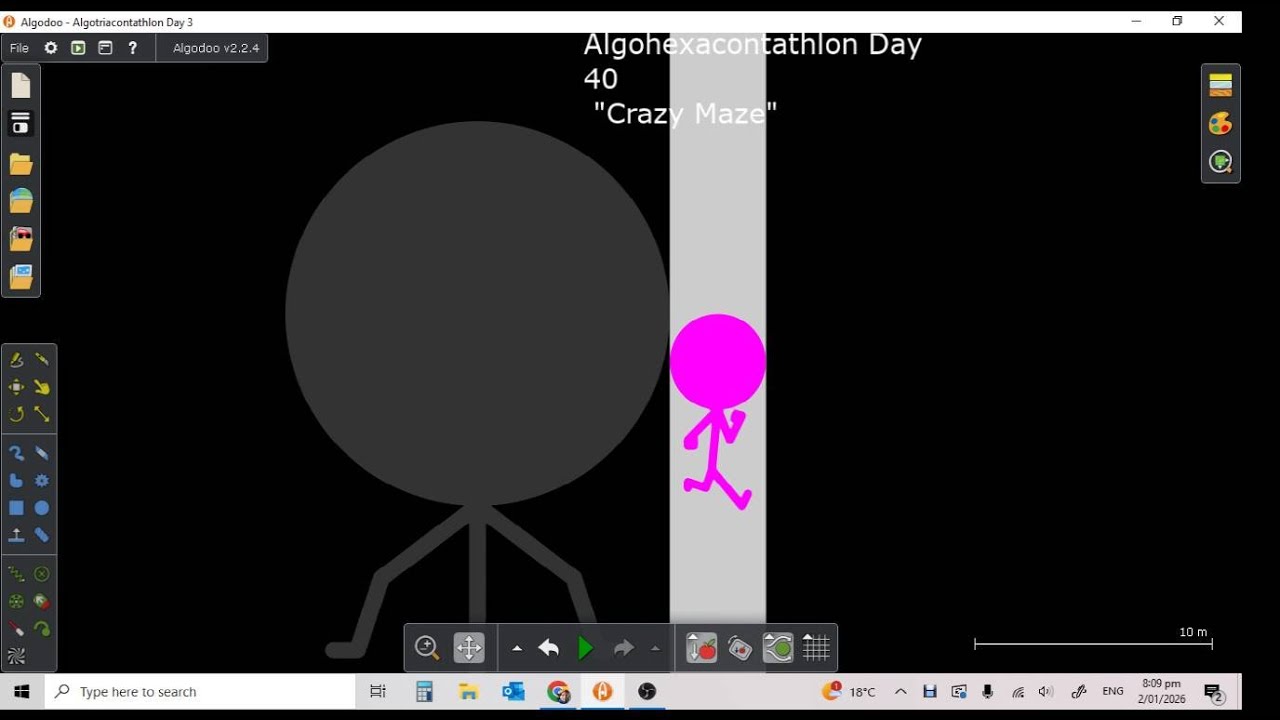Viewport: 1280px width, 720px height.
Task: Open Calculator from the taskbar
Action: [x=424, y=691]
